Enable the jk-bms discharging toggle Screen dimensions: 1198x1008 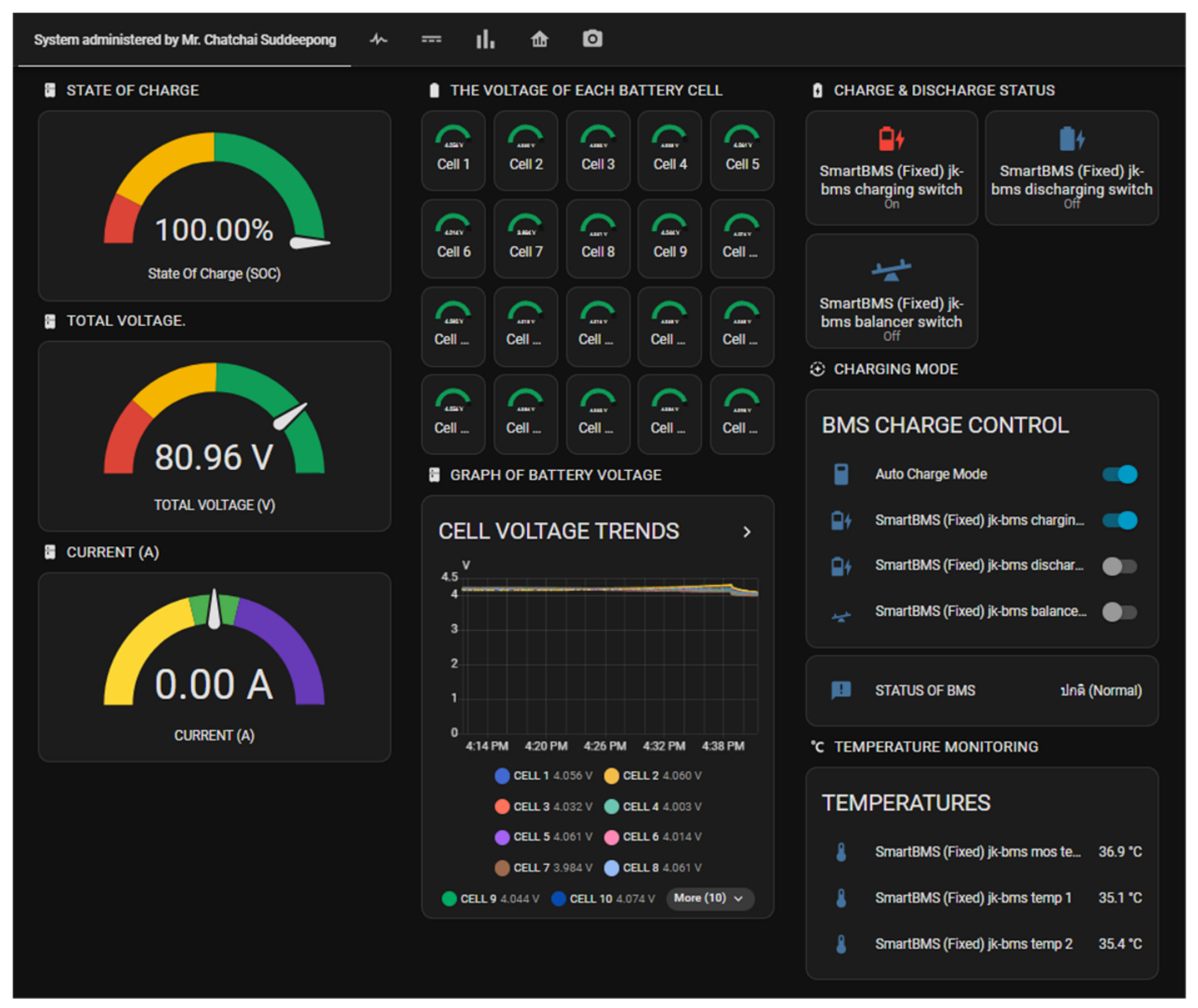(x=1119, y=566)
